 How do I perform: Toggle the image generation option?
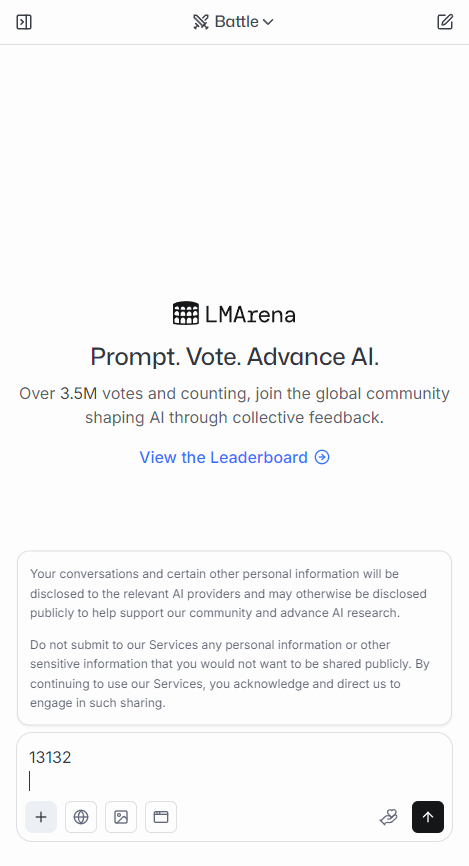[x=121, y=817]
